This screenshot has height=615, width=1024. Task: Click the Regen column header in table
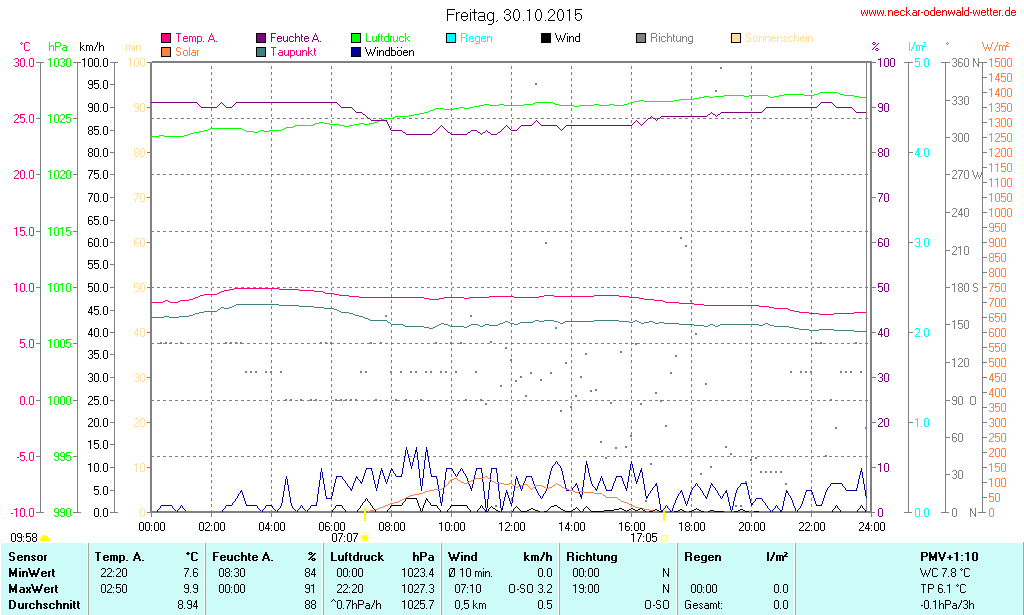pos(702,556)
